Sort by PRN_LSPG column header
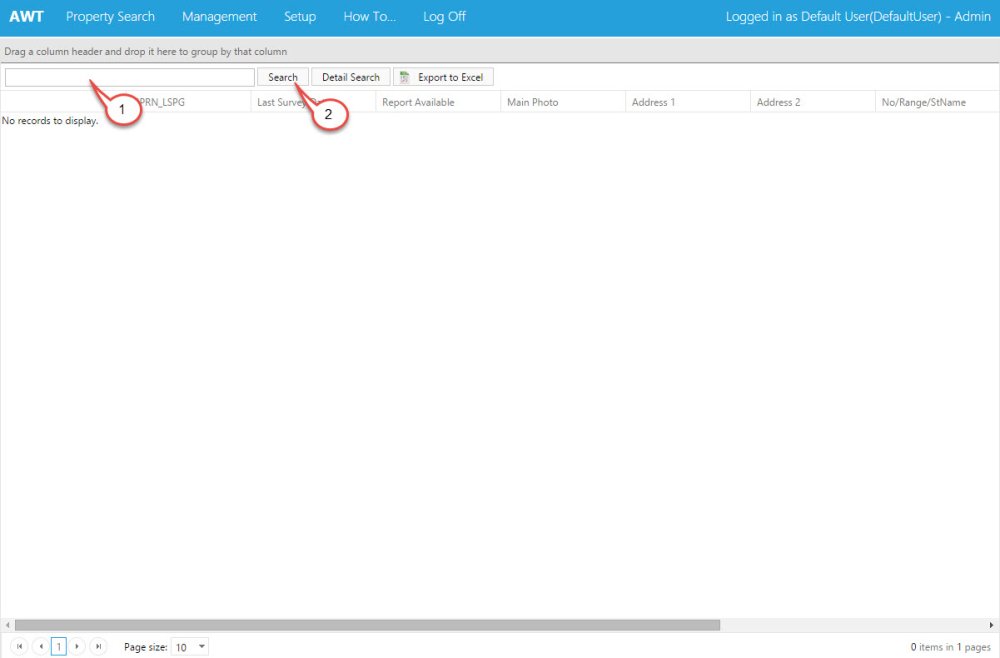The height and width of the screenshot is (658, 1000). (x=163, y=102)
